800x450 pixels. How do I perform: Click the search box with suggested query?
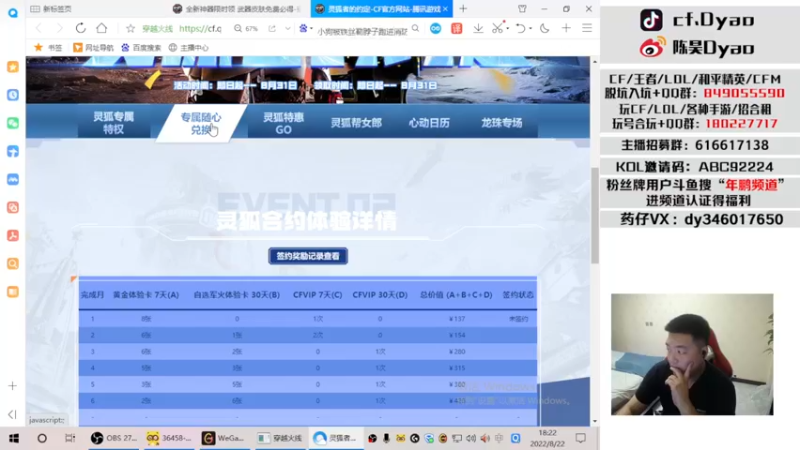tap(362, 31)
